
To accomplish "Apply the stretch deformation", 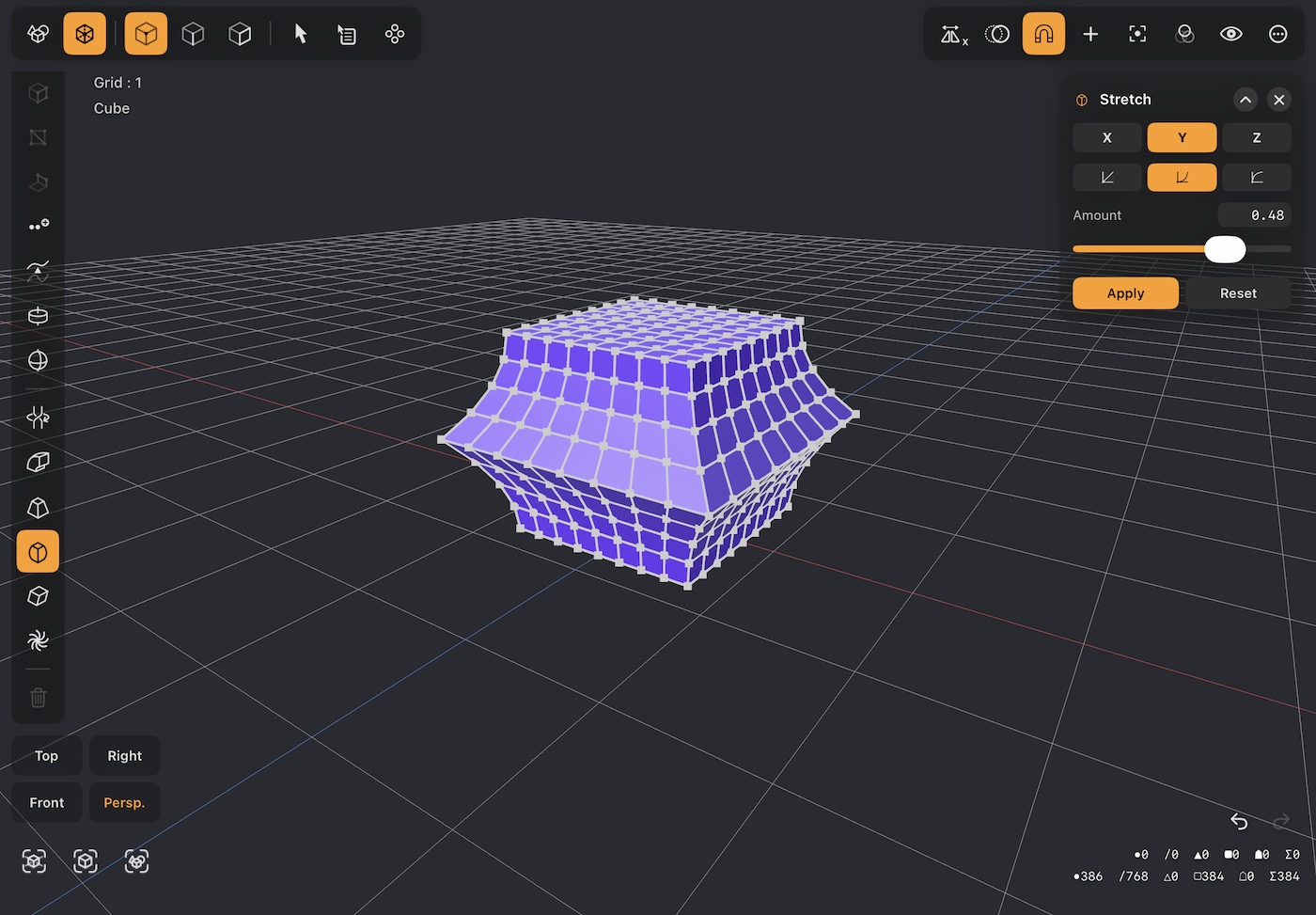I will point(1125,293).
